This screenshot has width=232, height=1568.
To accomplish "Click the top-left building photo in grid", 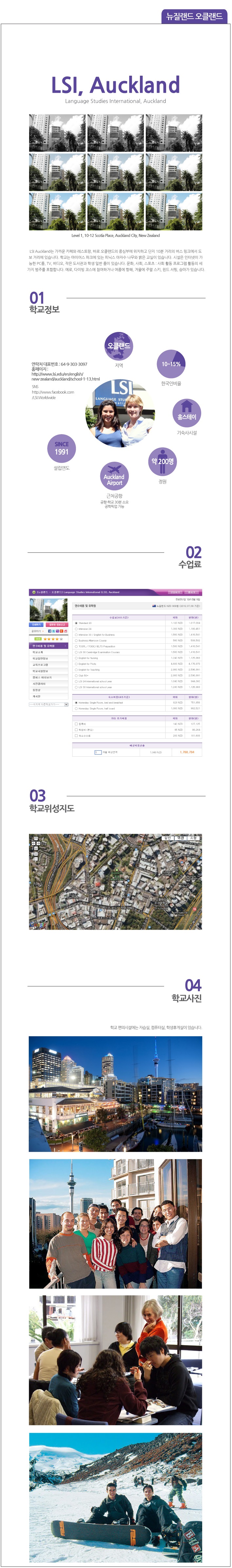I will click(x=58, y=133).
